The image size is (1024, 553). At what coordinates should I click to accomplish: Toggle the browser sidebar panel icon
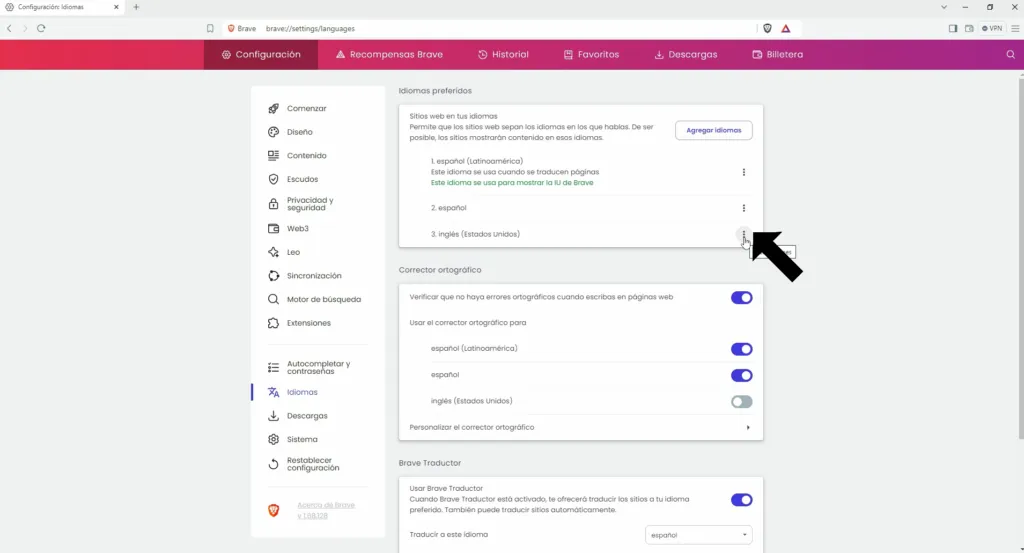coord(953,29)
